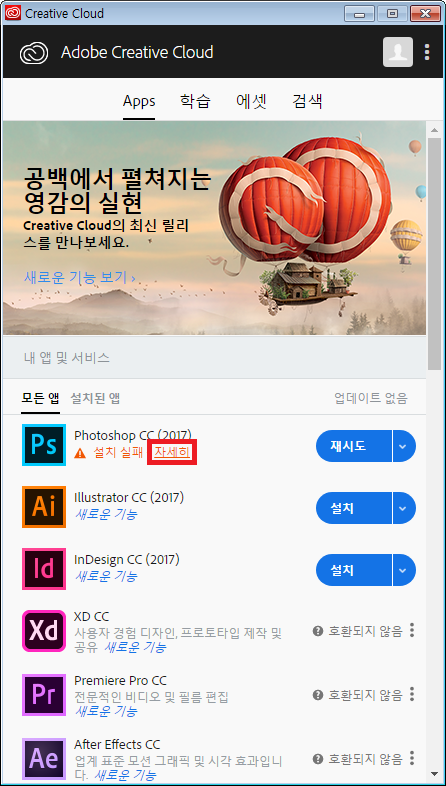Click the Photoshop CC (2017) title
Viewport: 446px width, 786px height.
[133, 435]
